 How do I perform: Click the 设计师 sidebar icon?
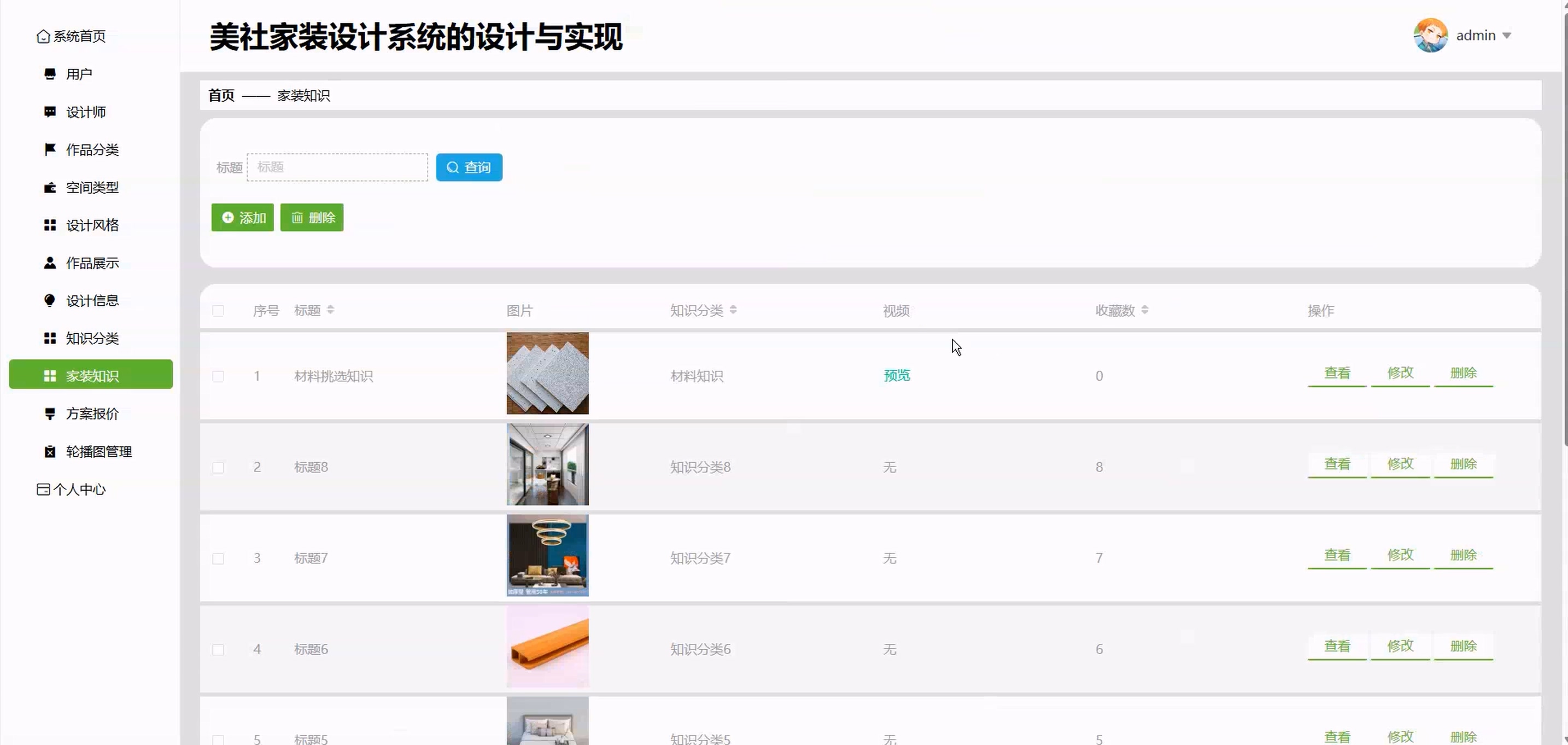[50, 112]
